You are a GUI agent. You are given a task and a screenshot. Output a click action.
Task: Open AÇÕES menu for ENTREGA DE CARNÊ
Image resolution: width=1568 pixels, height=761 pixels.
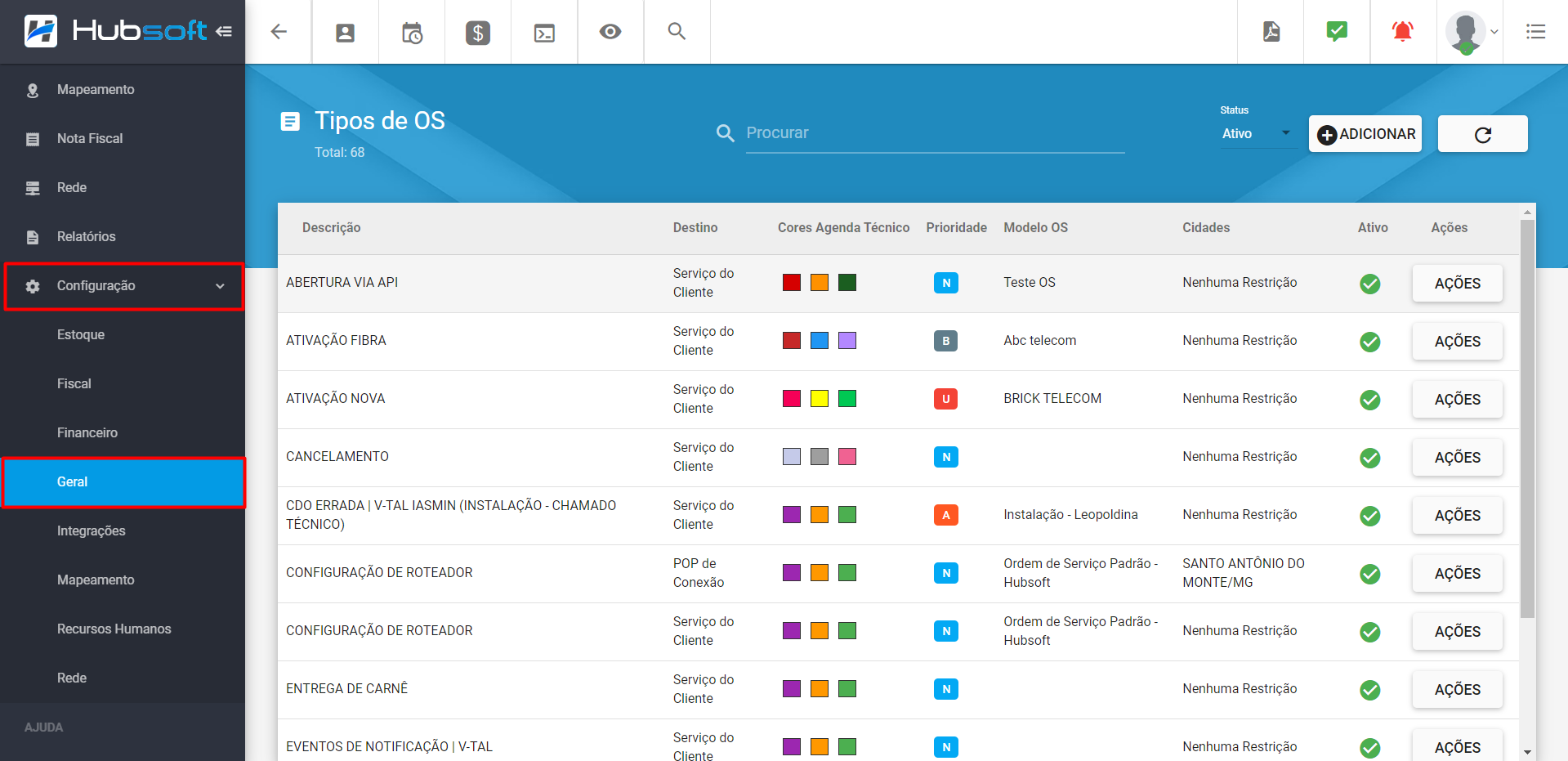coord(1458,690)
